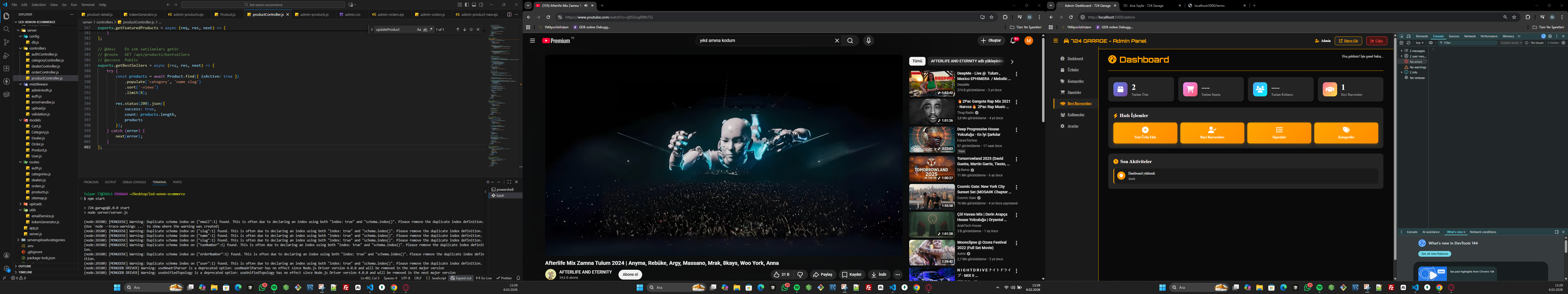
Task: Open more actions under the YouTube video
Action: (898, 274)
